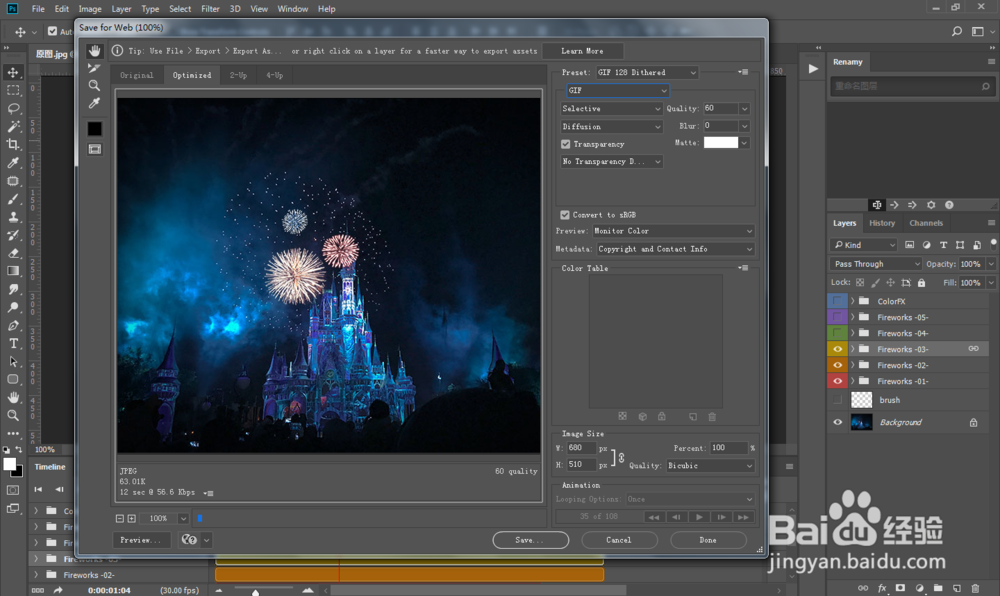Switch to the 4-Up tab
This screenshot has height=596, width=1000.
[274, 75]
